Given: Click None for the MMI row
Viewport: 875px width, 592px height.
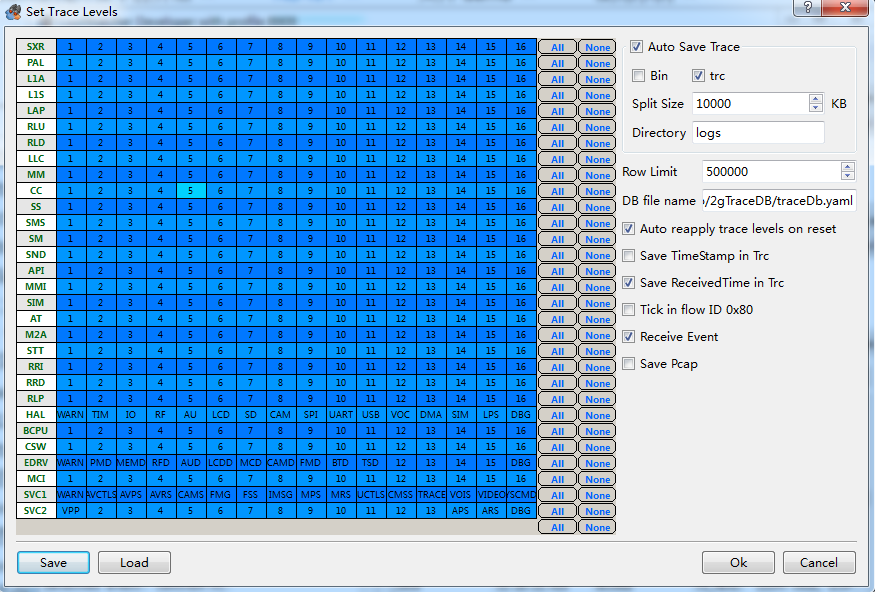Looking at the screenshot, I should [x=597, y=287].
